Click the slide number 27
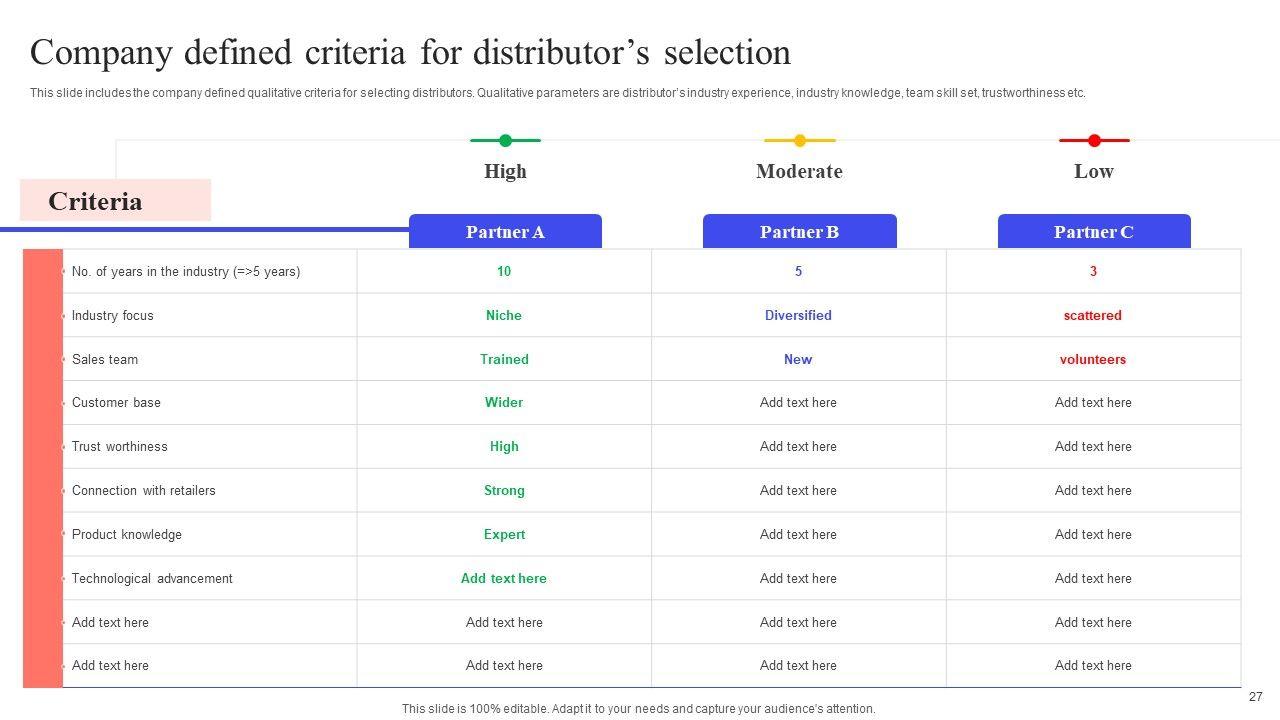 pos(1255,697)
